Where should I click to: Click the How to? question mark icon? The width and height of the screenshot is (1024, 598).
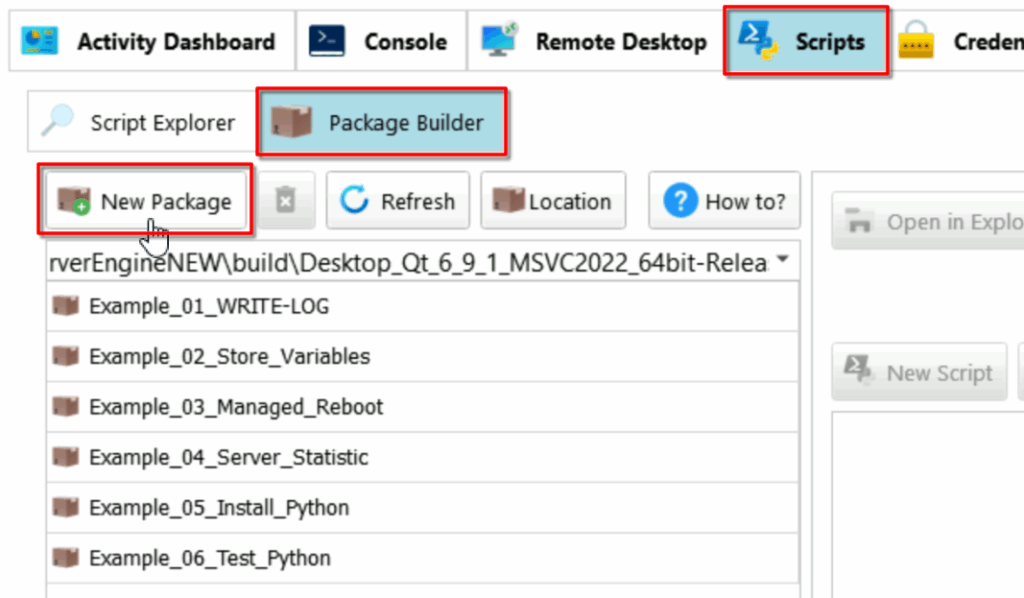click(680, 200)
